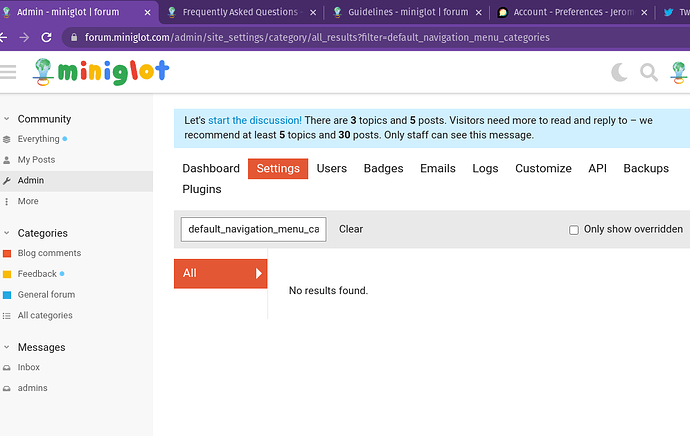This screenshot has height=436, width=690.
Task: Go forward in browser history
Action: click(x=24, y=37)
